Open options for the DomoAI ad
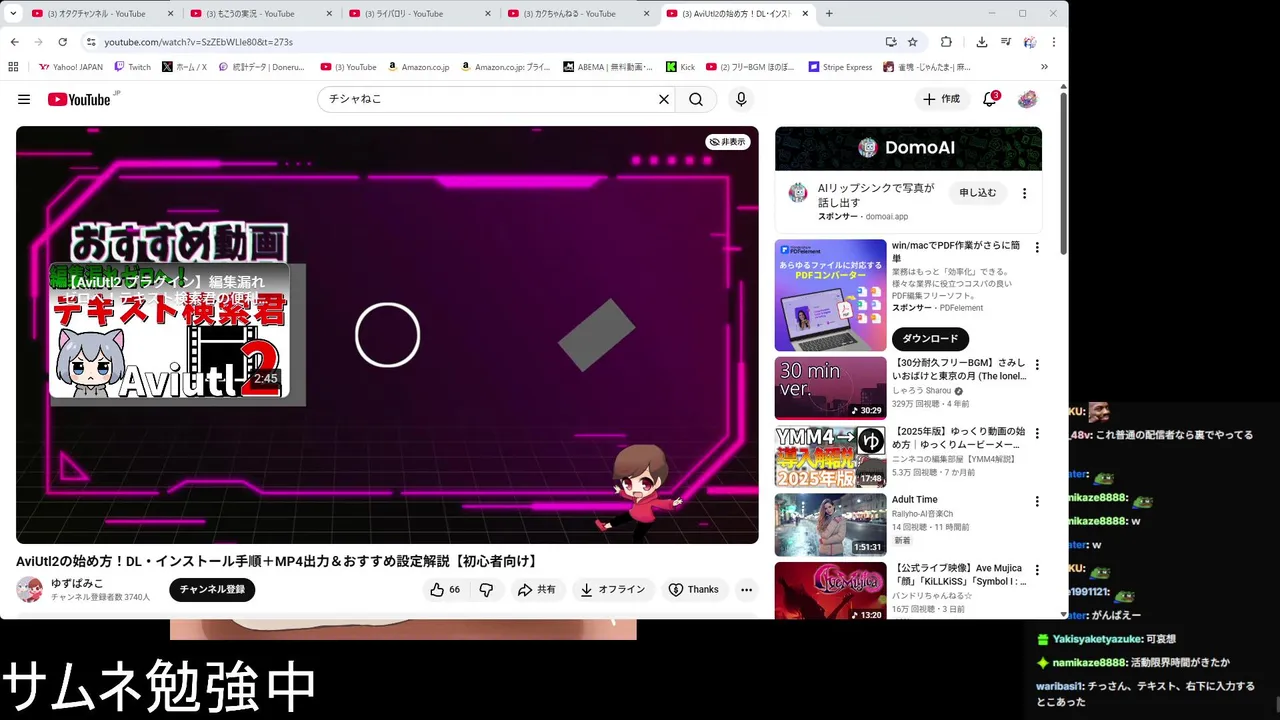Viewport: 1280px width, 720px height. (x=1024, y=193)
